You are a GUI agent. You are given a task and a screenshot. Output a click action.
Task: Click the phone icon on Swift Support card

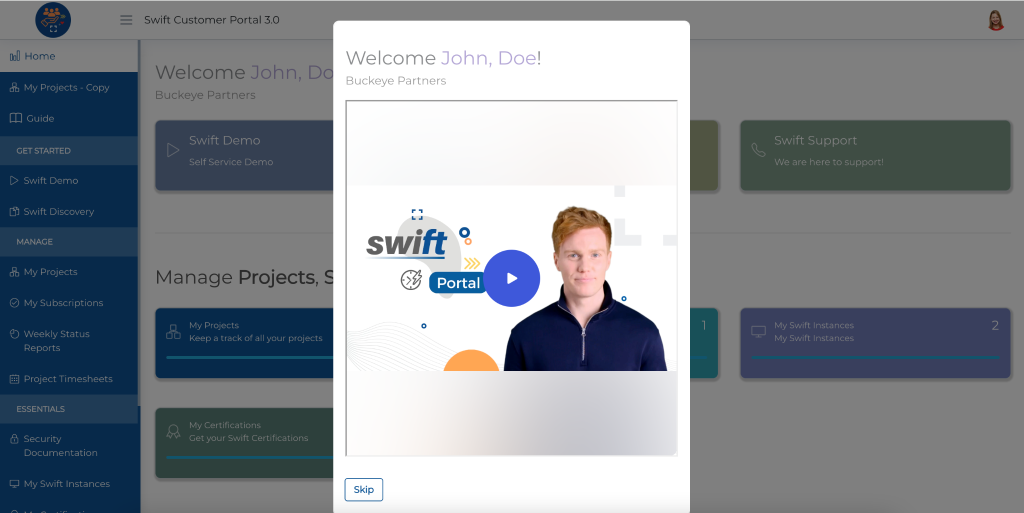coord(758,150)
